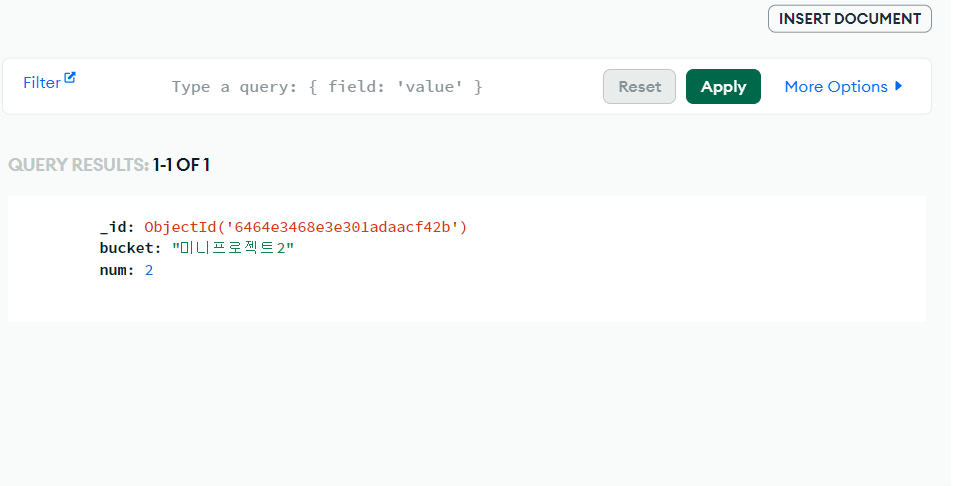Click the QUERY RESULTS label
953x486 pixels.
click(x=78, y=165)
